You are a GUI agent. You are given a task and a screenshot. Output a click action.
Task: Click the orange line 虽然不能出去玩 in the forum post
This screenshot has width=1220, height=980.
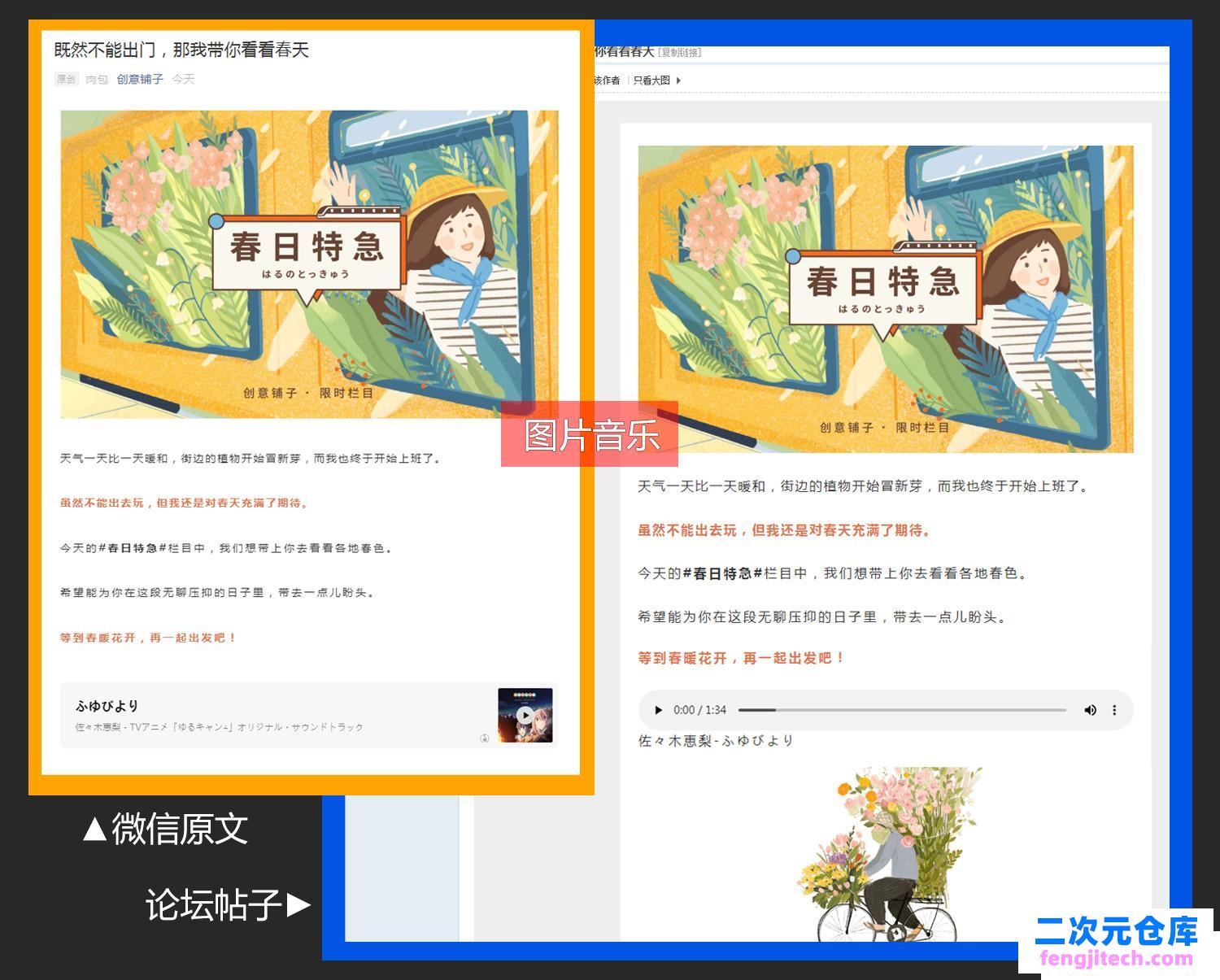[785, 530]
